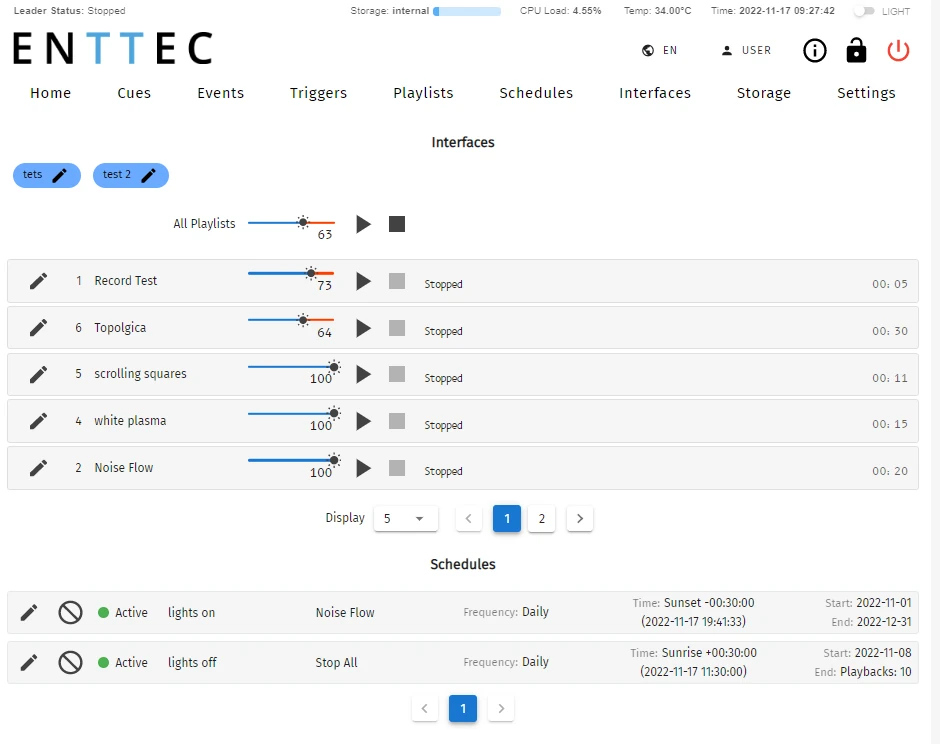Screen dimensions: 940x744
Task: Edit the lights on schedule
Action: [x=29, y=612]
